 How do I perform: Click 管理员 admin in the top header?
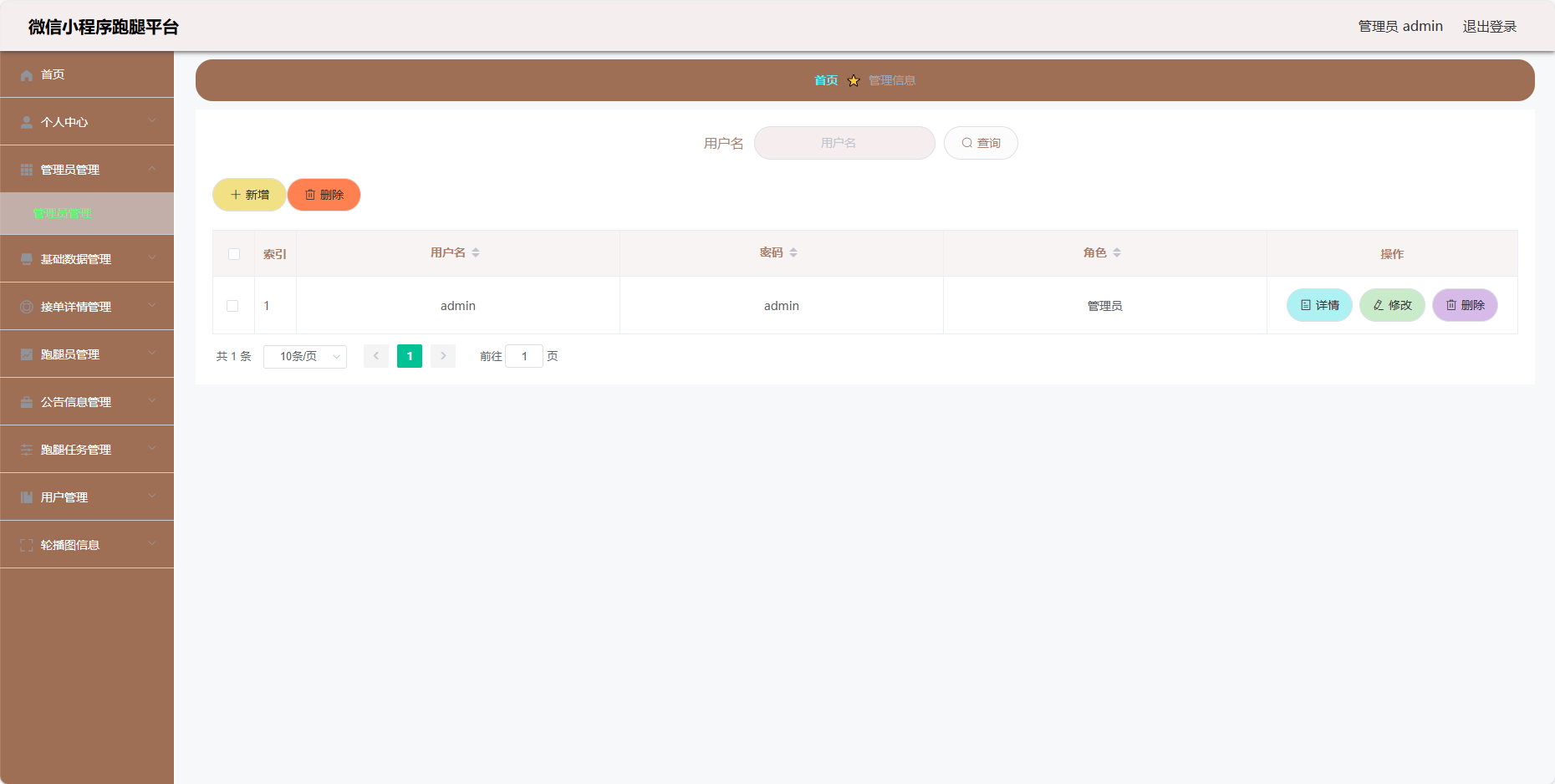tap(1400, 27)
